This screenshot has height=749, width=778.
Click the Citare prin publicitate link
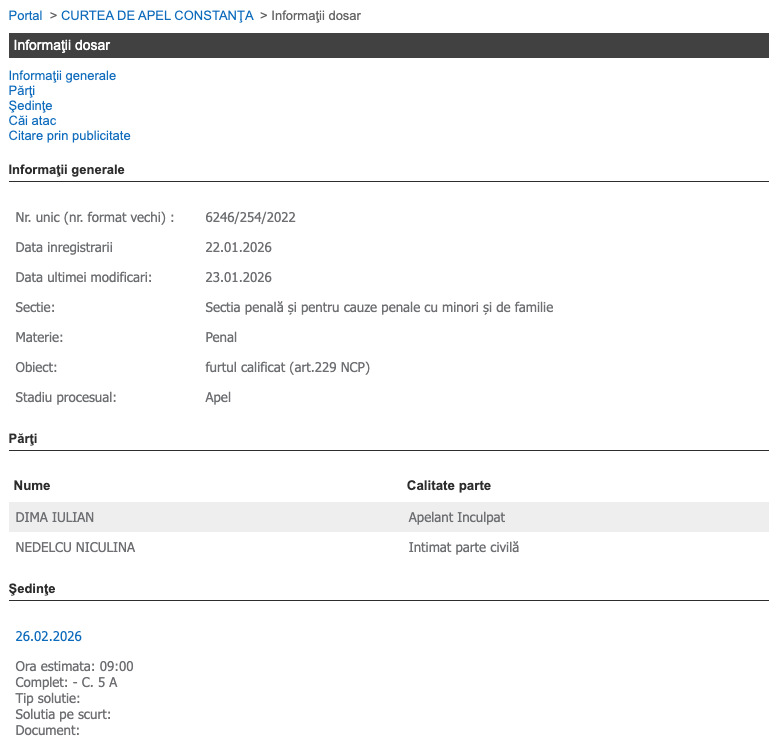coord(69,136)
